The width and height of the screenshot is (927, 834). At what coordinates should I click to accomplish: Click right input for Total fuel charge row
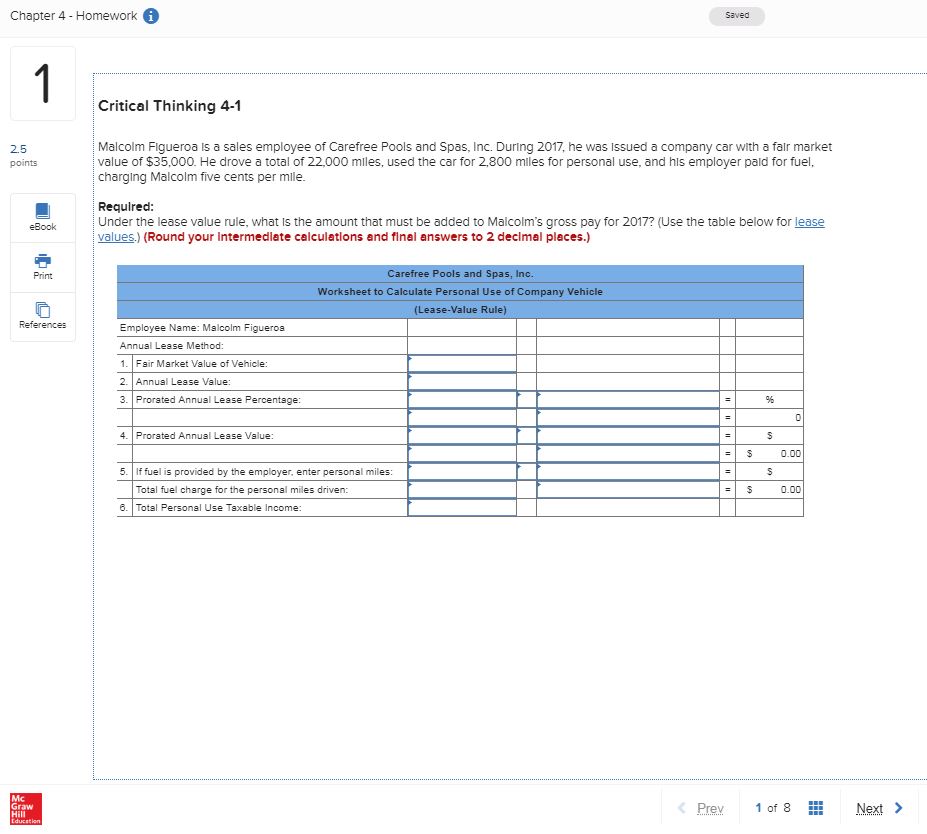(x=628, y=489)
